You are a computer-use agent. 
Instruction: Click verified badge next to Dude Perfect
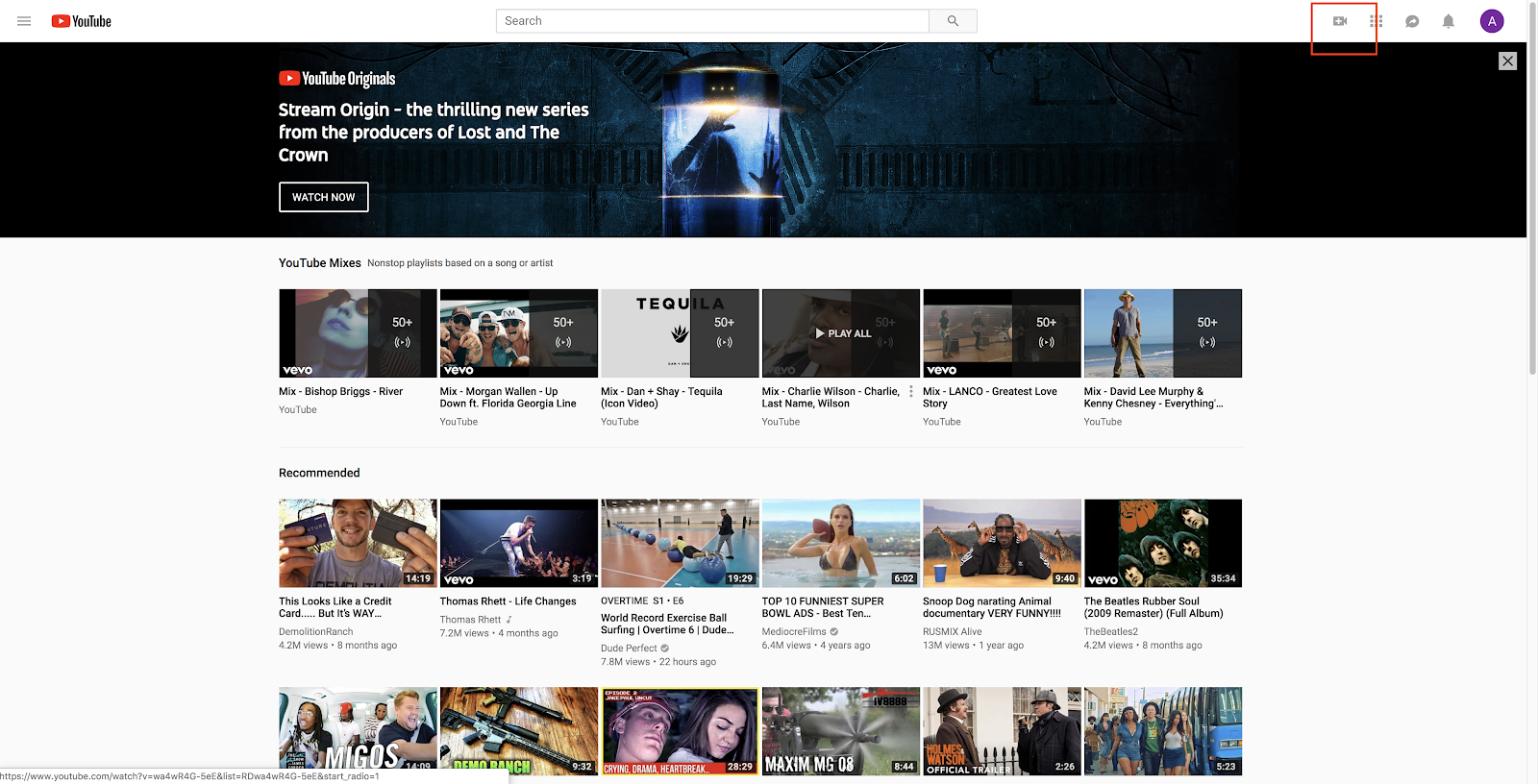click(x=665, y=649)
